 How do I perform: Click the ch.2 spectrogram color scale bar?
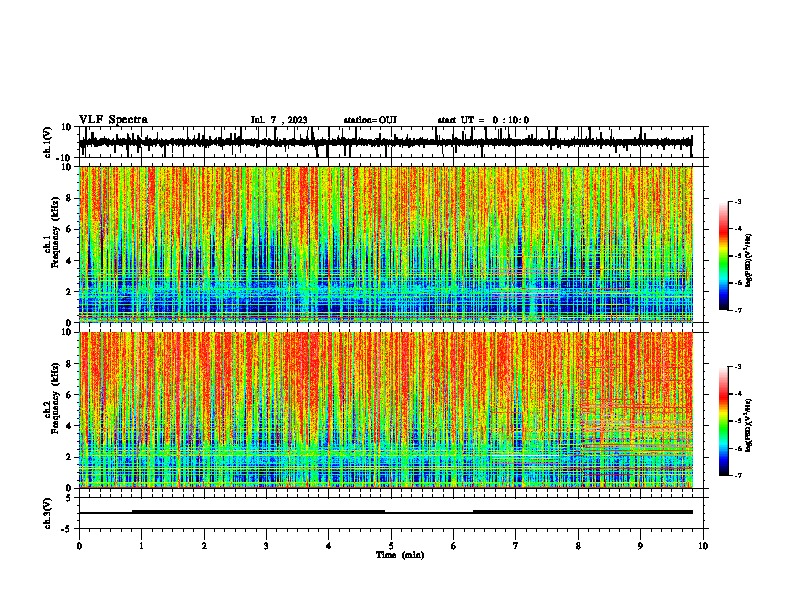point(724,421)
